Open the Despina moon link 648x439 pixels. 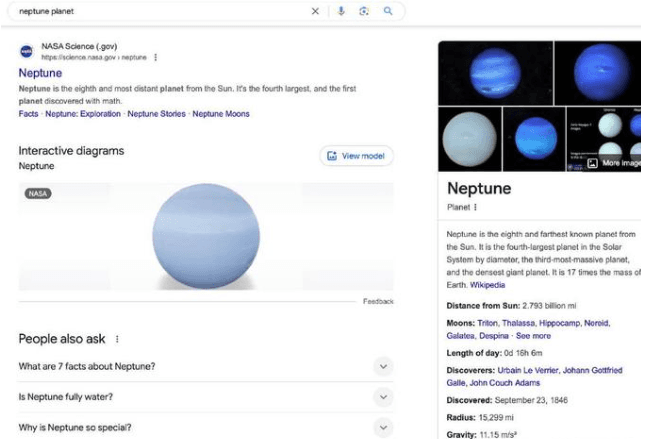(x=493, y=336)
